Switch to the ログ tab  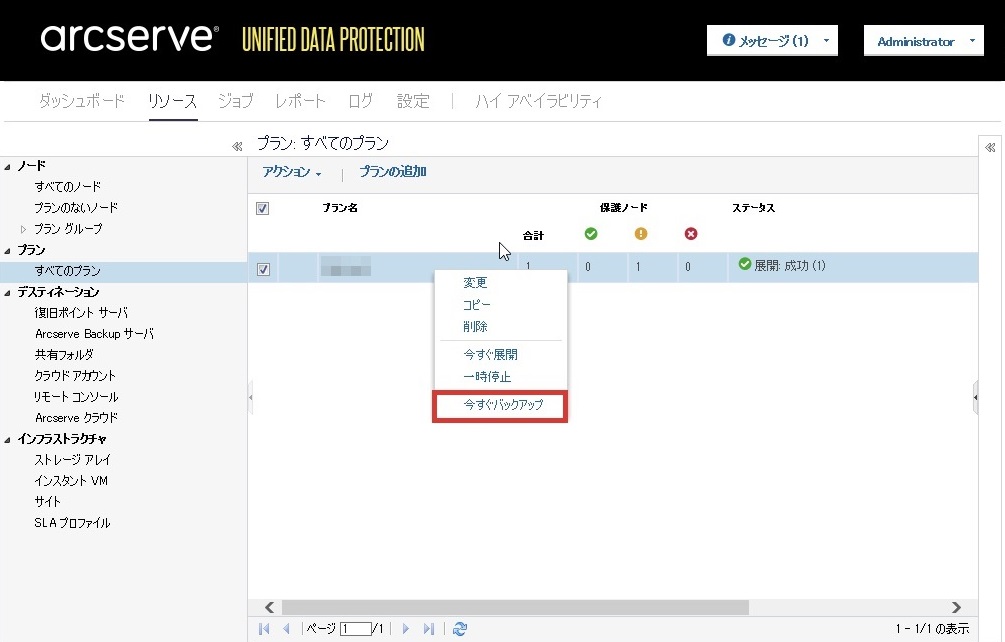click(x=360, y=101)
